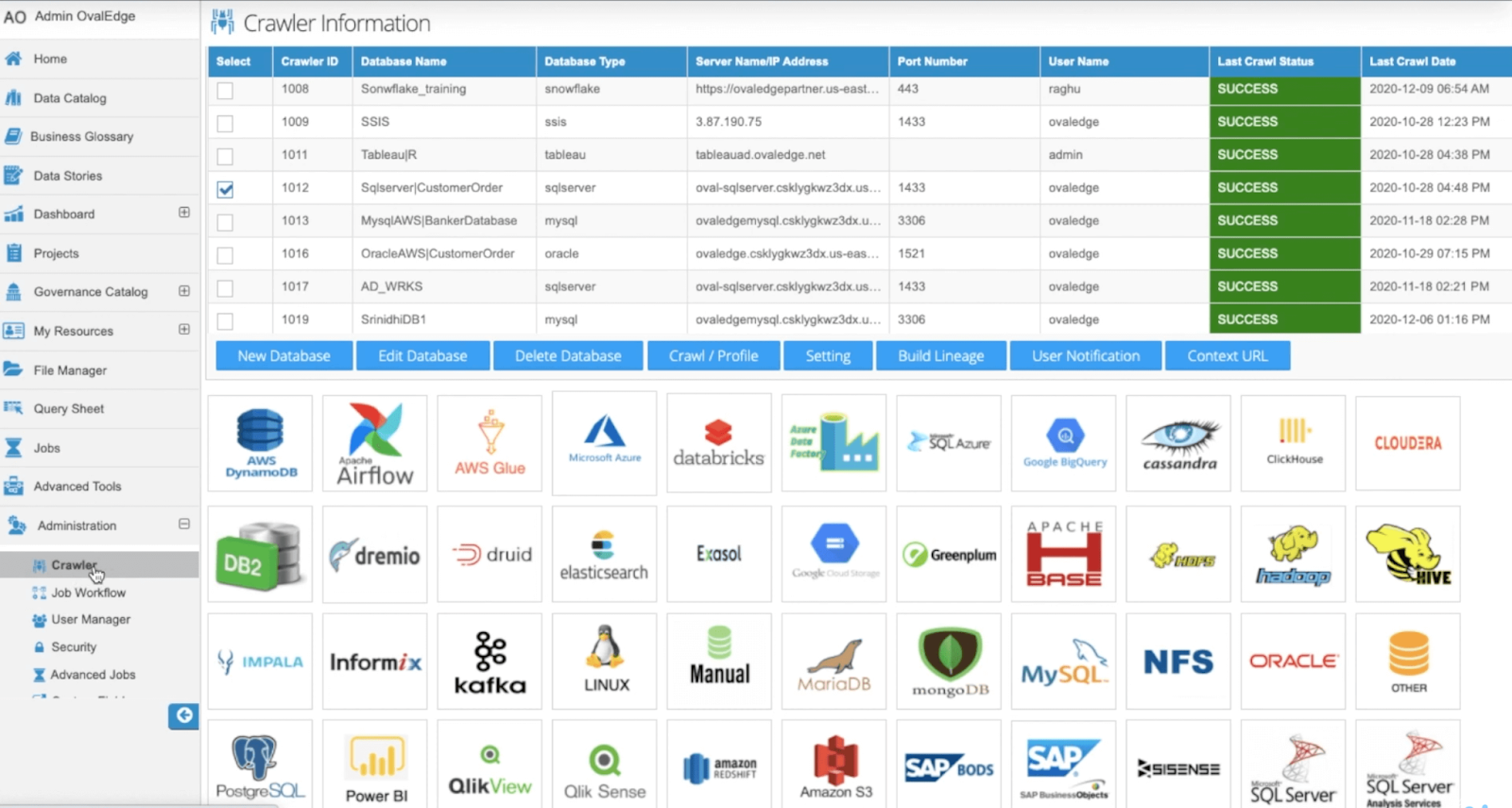Choose the Apache Airflow connector tile
The image size is (1512, 808).
pos(374,443)
